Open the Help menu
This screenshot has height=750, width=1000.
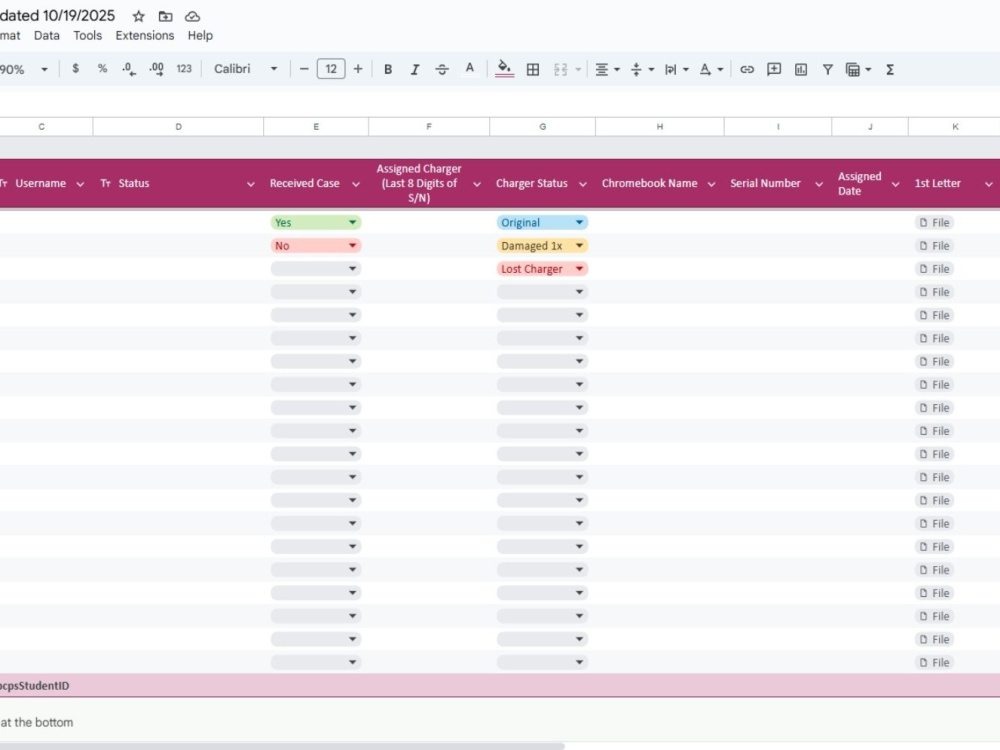pyautogui.click(x=200, y=36)
